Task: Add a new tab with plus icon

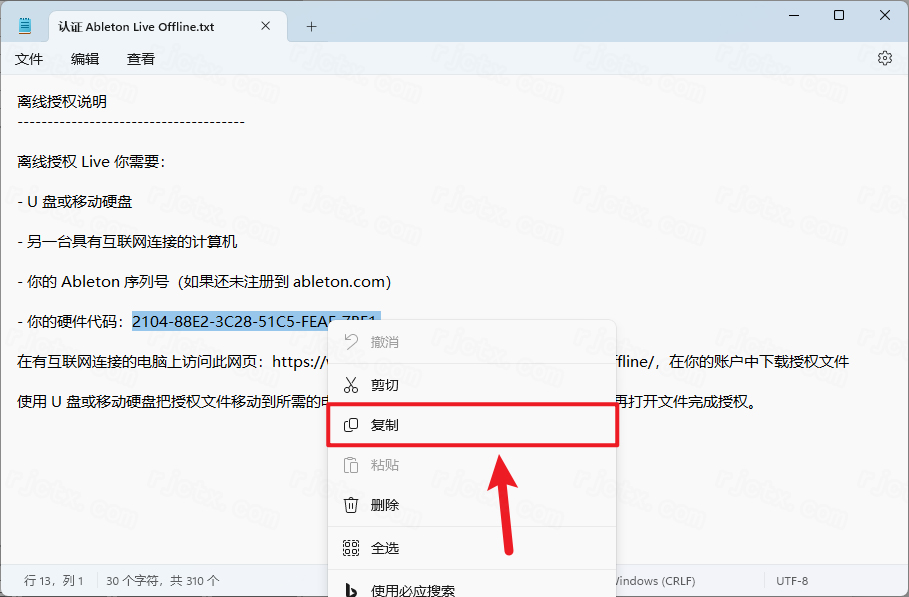Action: 311,27
